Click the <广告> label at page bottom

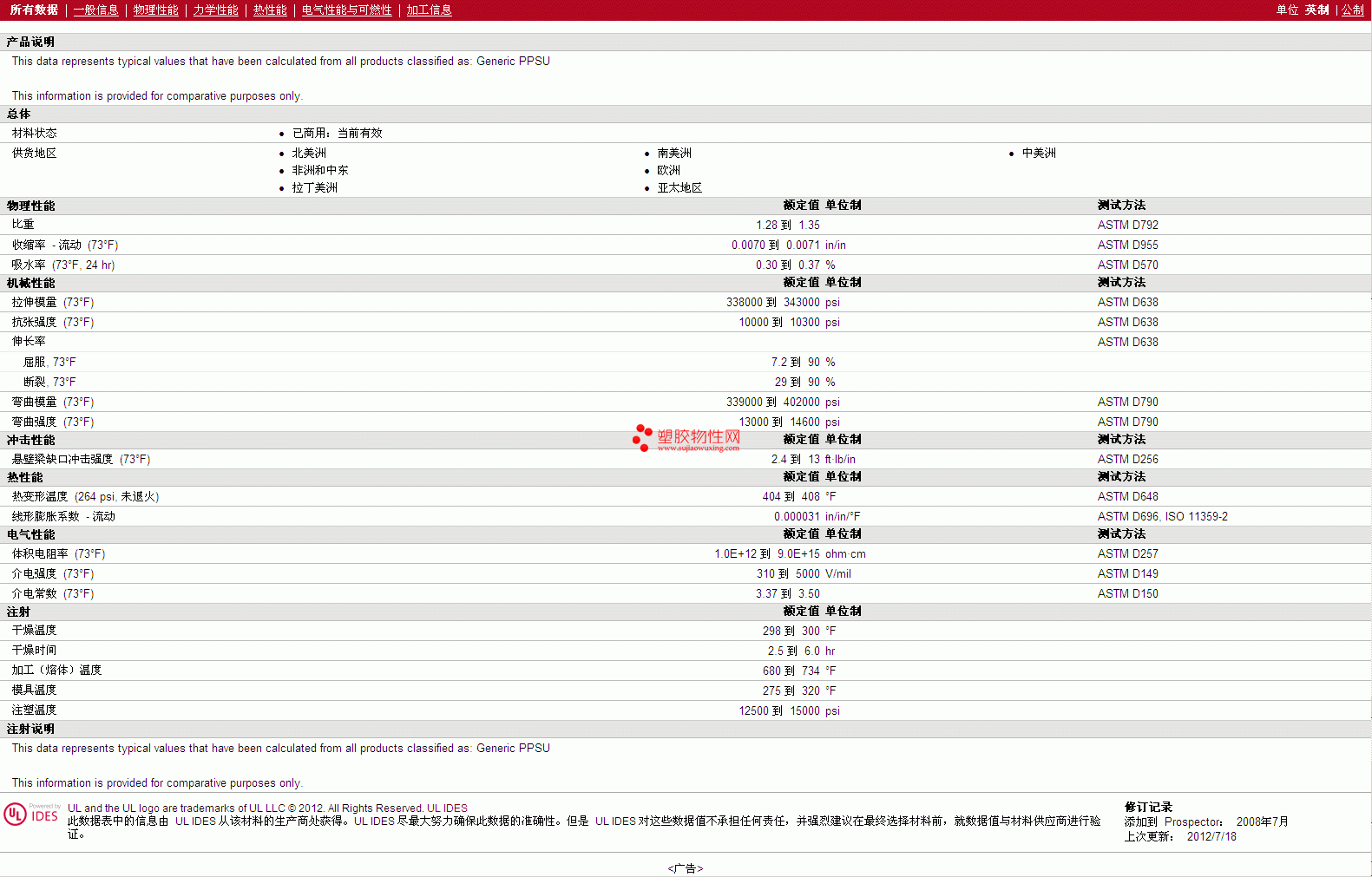pos(685,868)
